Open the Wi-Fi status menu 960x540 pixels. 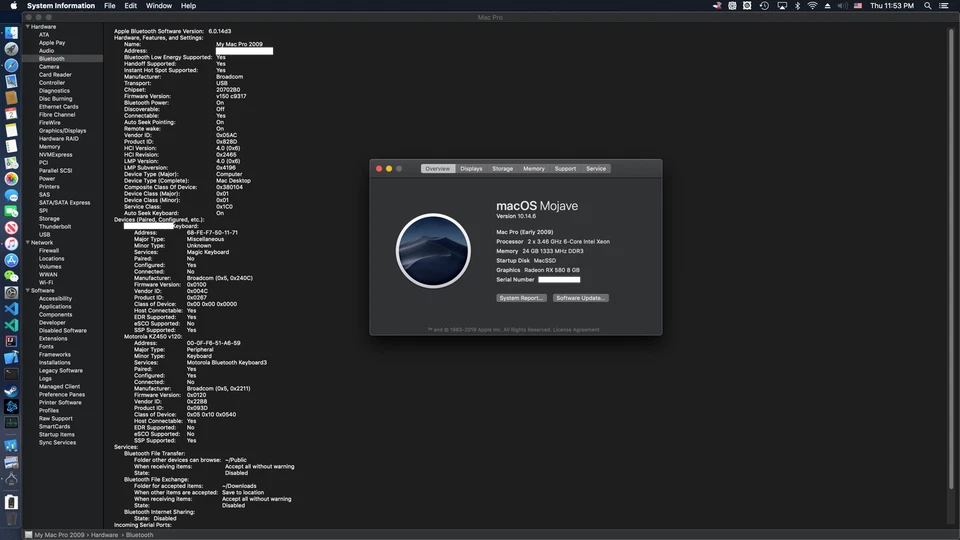pos(812,6)
